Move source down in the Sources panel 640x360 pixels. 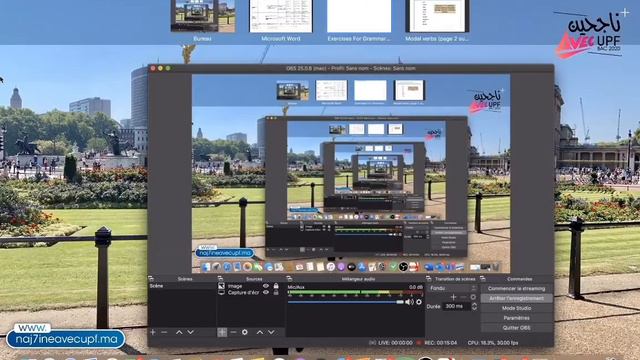[271, 332]
